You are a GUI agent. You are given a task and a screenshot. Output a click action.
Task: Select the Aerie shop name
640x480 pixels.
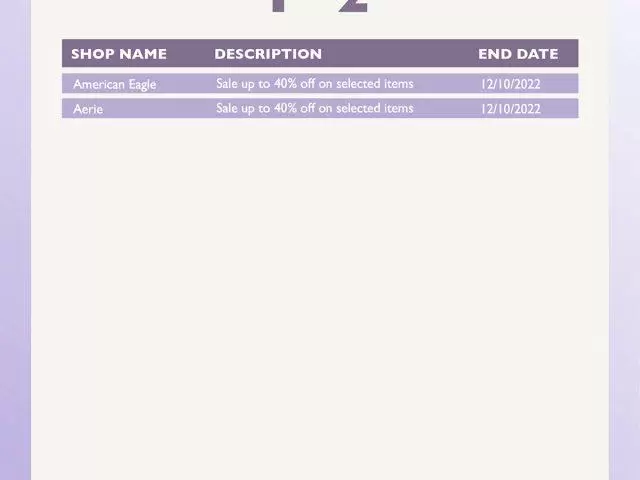point(88,109)
